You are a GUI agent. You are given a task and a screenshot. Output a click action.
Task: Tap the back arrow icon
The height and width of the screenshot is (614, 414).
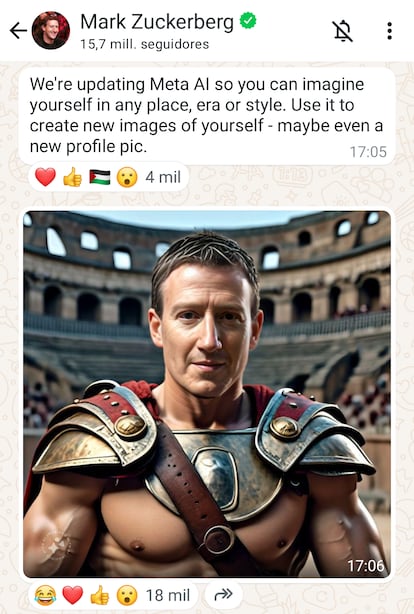point(18,31)
